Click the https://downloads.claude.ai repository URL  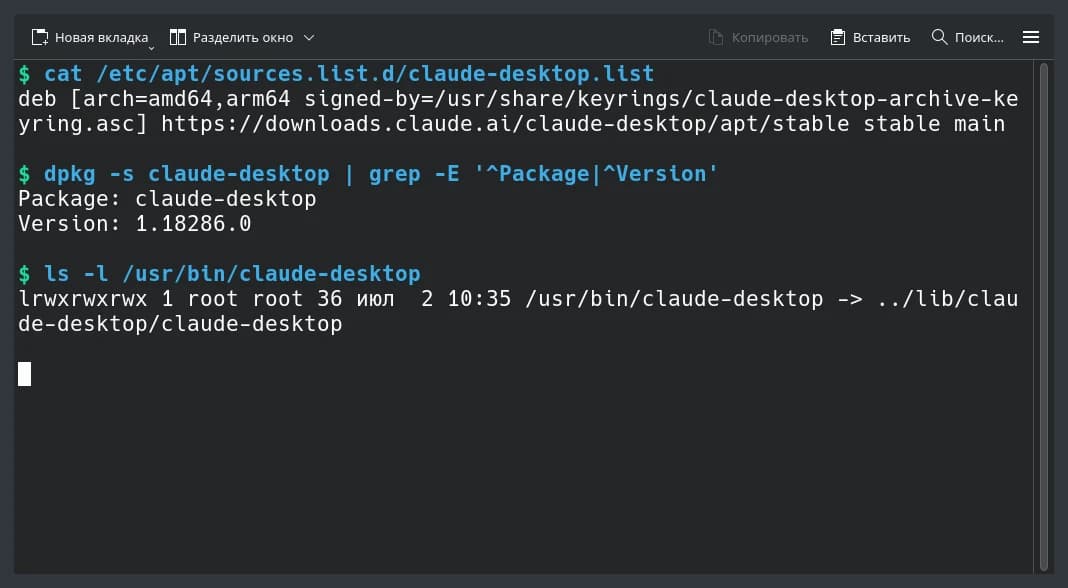(x=505, y=124)
